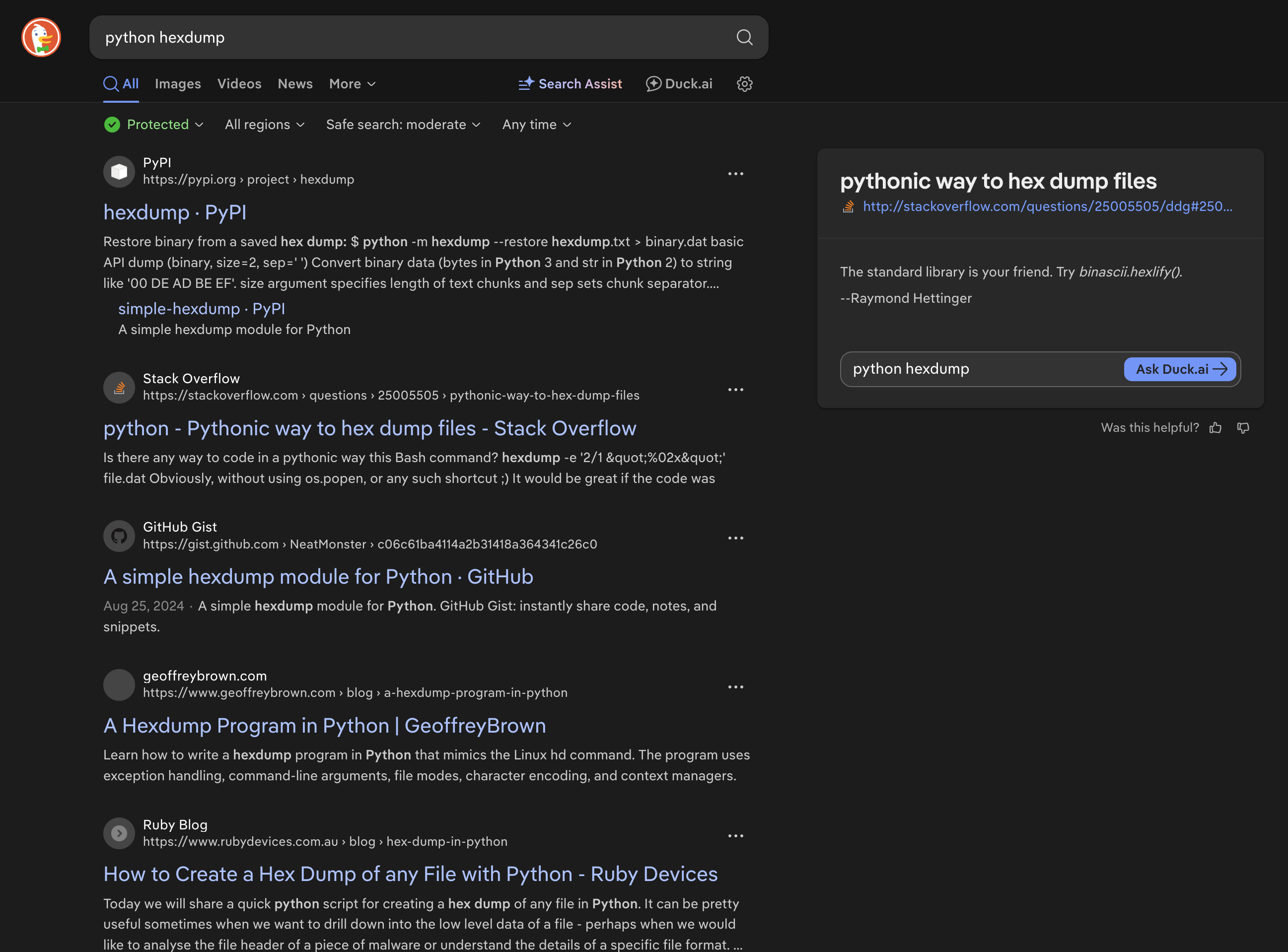The height and width of the screenshot is (952, 1288).
Task: Expand the Any time filter
Action: tap(536, 125)
